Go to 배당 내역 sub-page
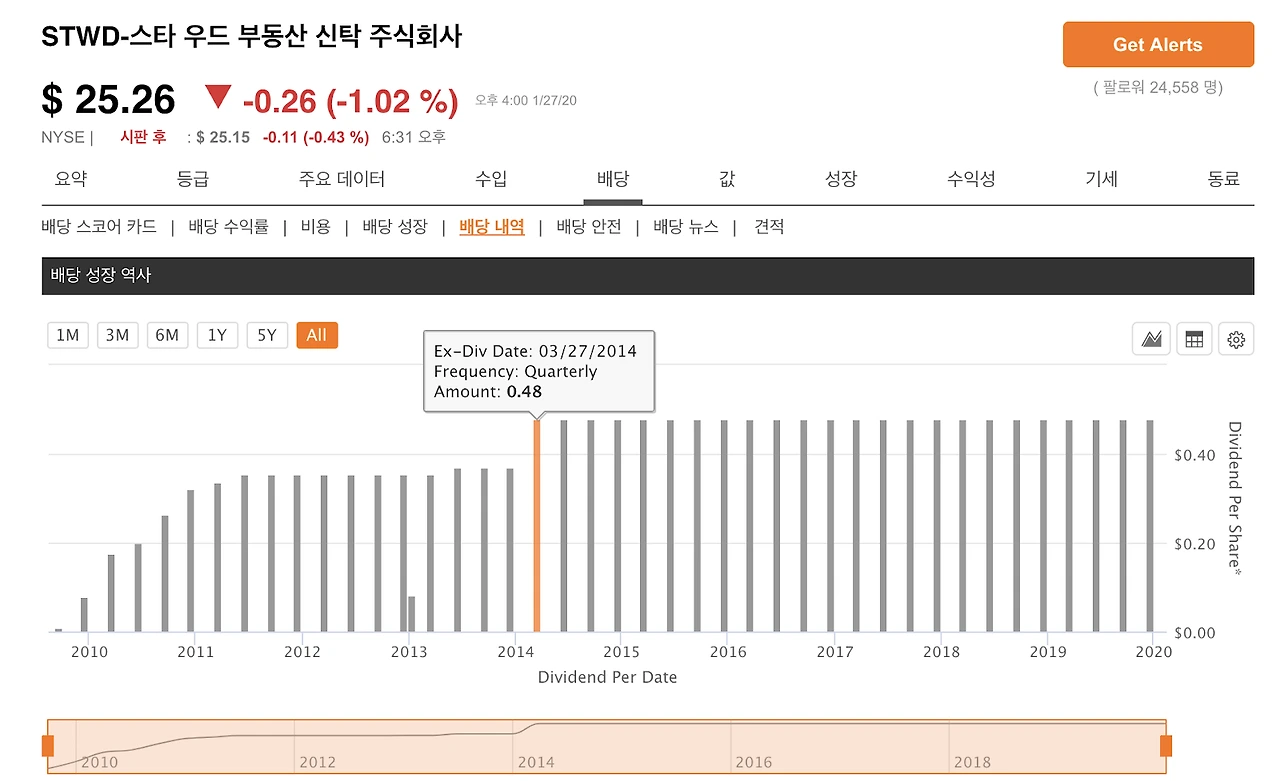Viewport: 1280px width, 781px height. point(492,227)
